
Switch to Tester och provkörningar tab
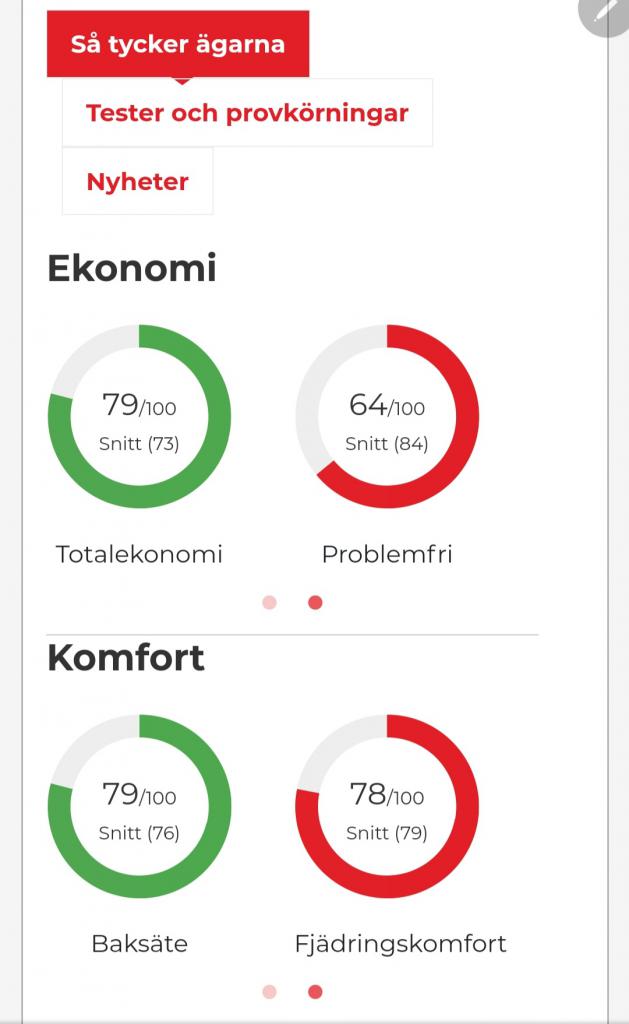(248, 113)
